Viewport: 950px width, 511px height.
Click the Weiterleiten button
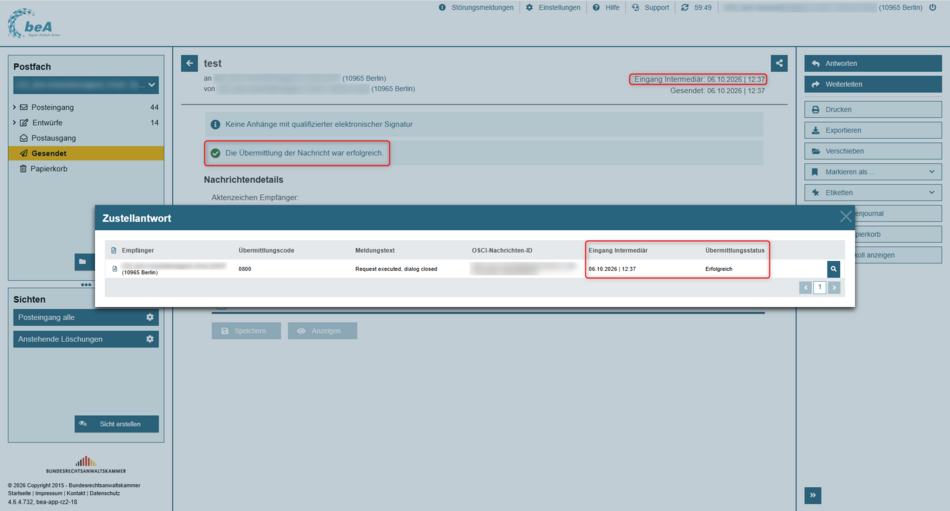(873, 84)
